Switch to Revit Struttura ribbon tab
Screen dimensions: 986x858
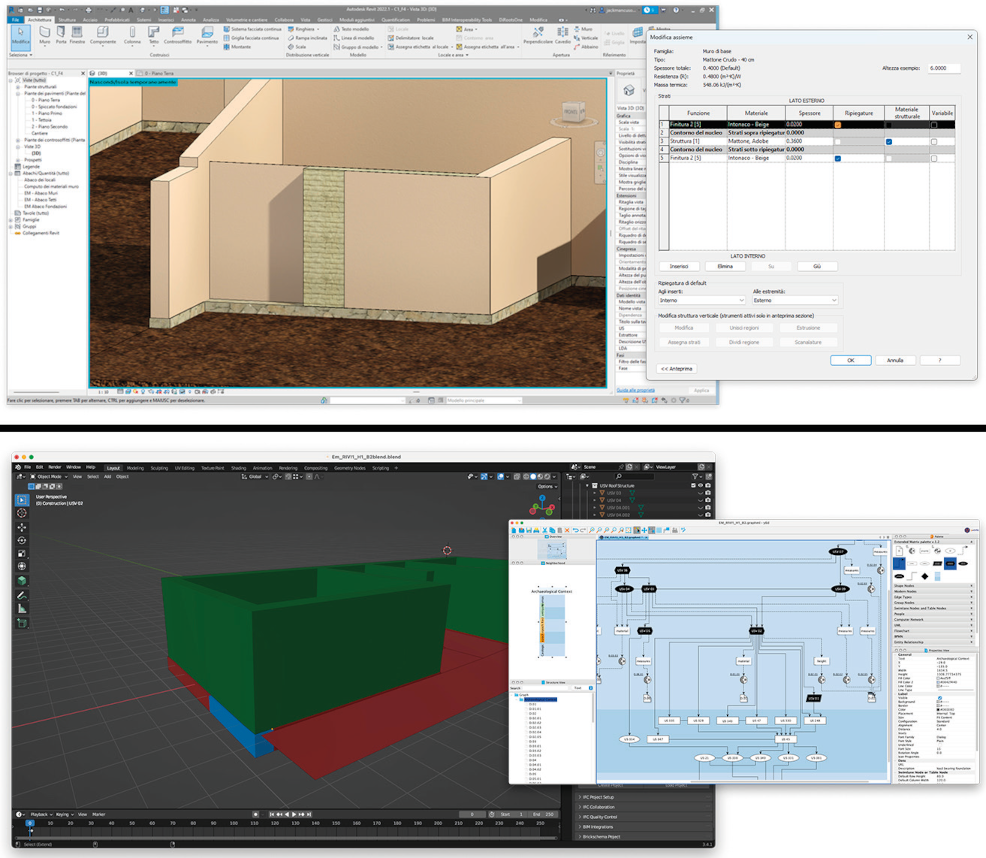(67, 20)
